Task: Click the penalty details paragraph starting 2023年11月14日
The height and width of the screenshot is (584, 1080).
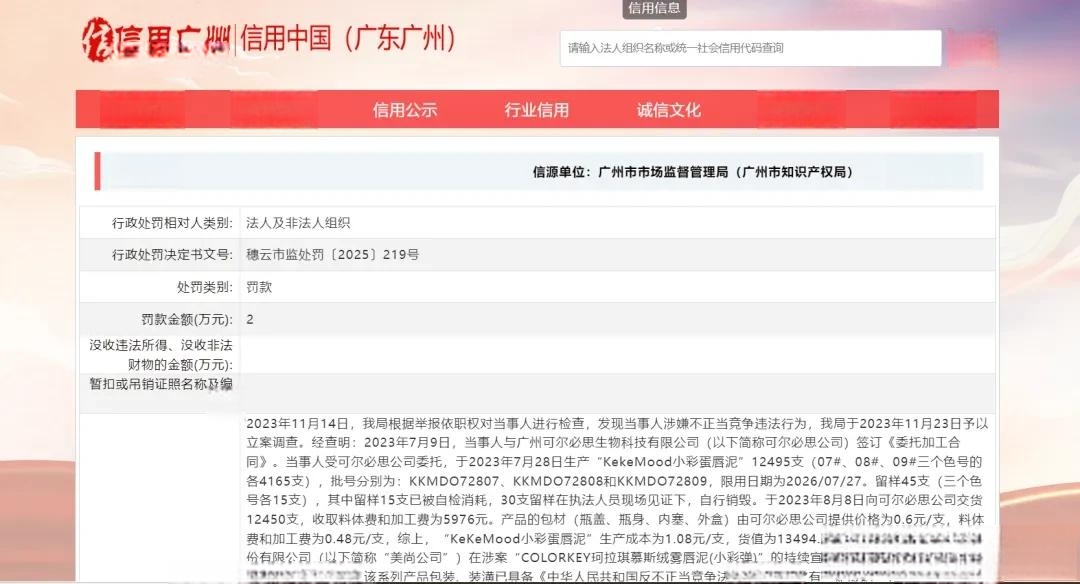Action: [x=617, y=500]
